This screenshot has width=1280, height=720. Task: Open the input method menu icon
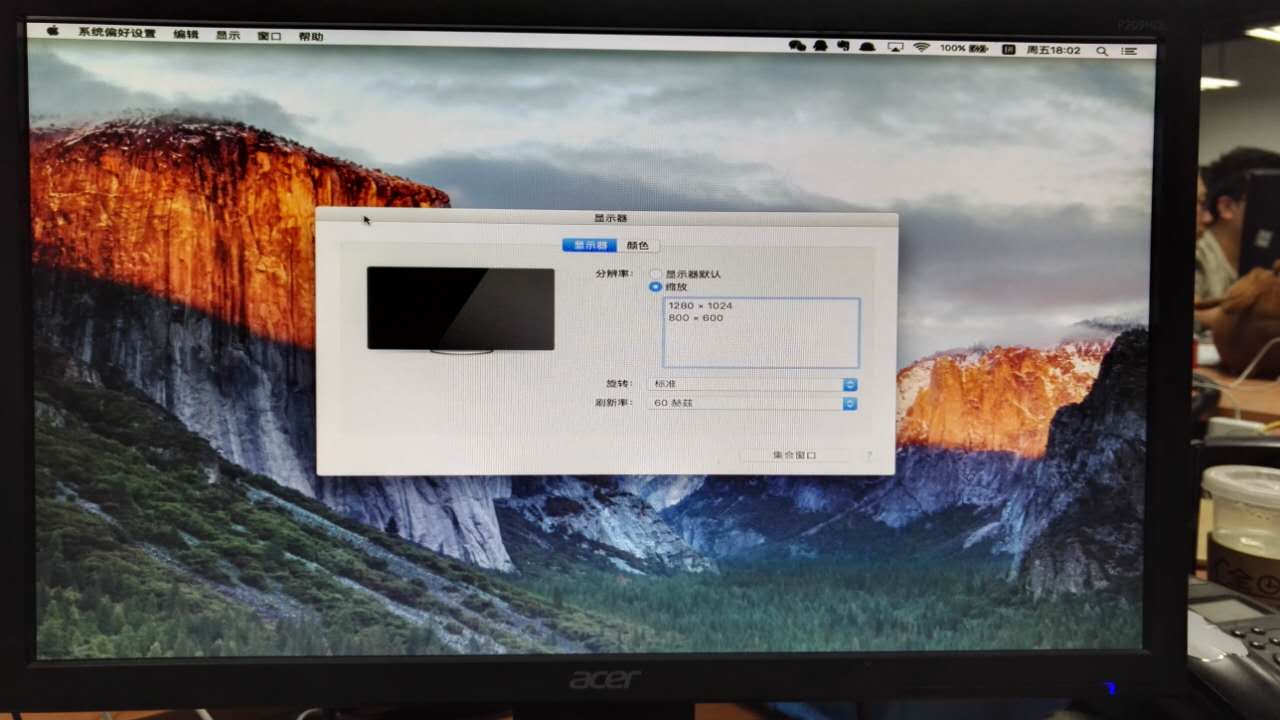coord(1009,49)
